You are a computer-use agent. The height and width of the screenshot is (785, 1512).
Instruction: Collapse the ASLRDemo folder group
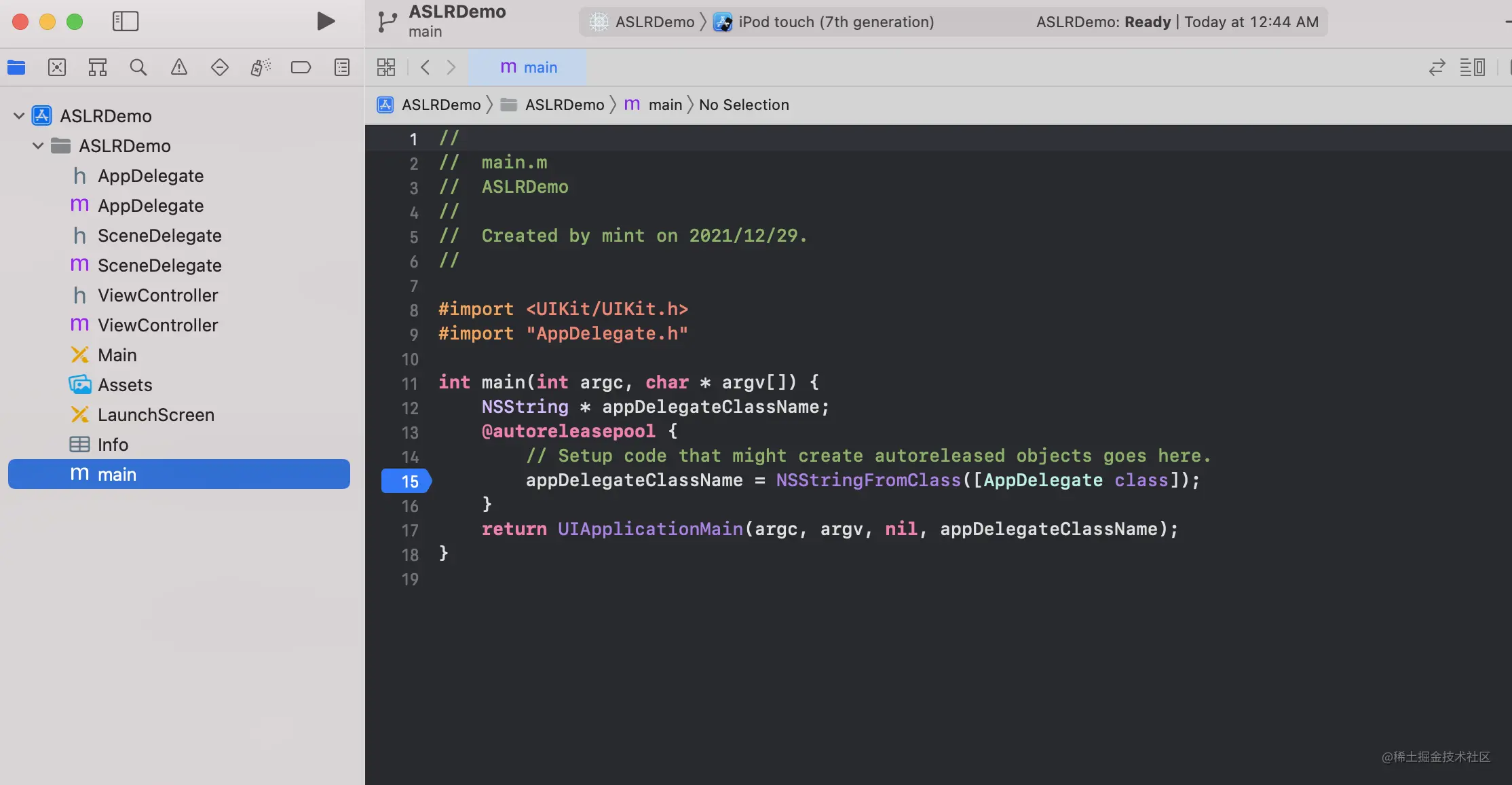click(x=38, y=146)
